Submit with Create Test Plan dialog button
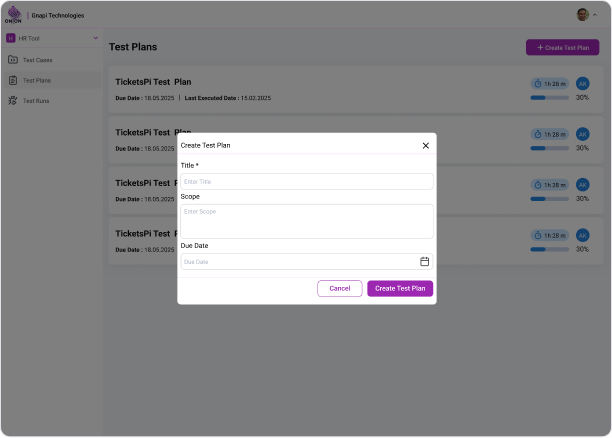This screenshot has width=612, height=438. pos(400,288)
